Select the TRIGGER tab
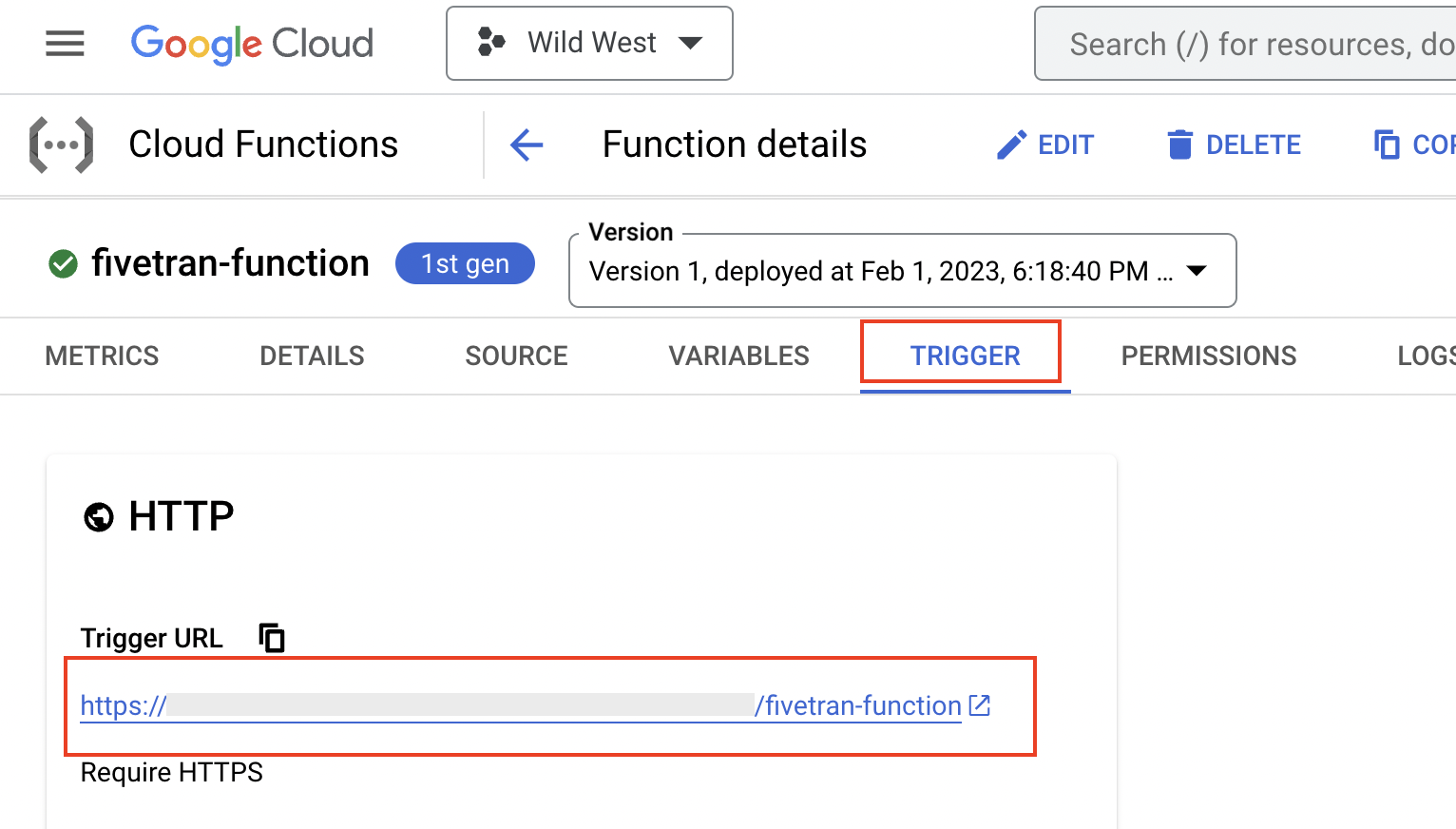This screenshot has width=1456, height=829. (965, 356)
